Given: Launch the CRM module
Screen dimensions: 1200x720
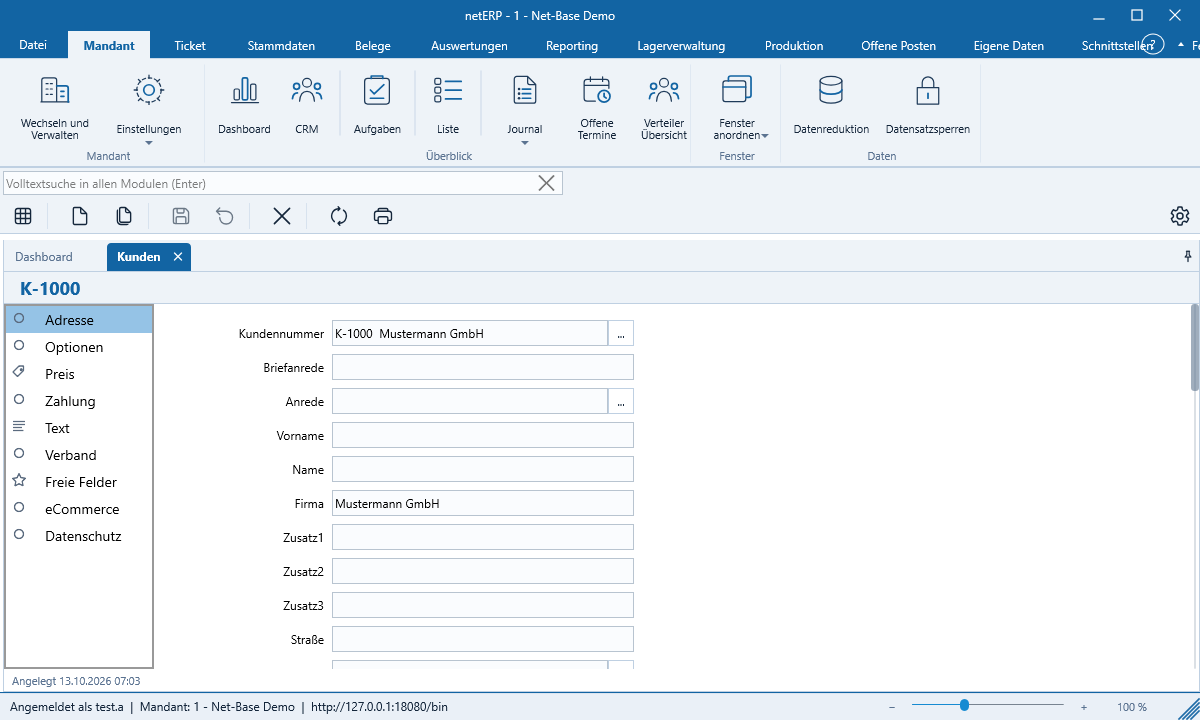Looking at the screenshot, I should click(307, 106).
